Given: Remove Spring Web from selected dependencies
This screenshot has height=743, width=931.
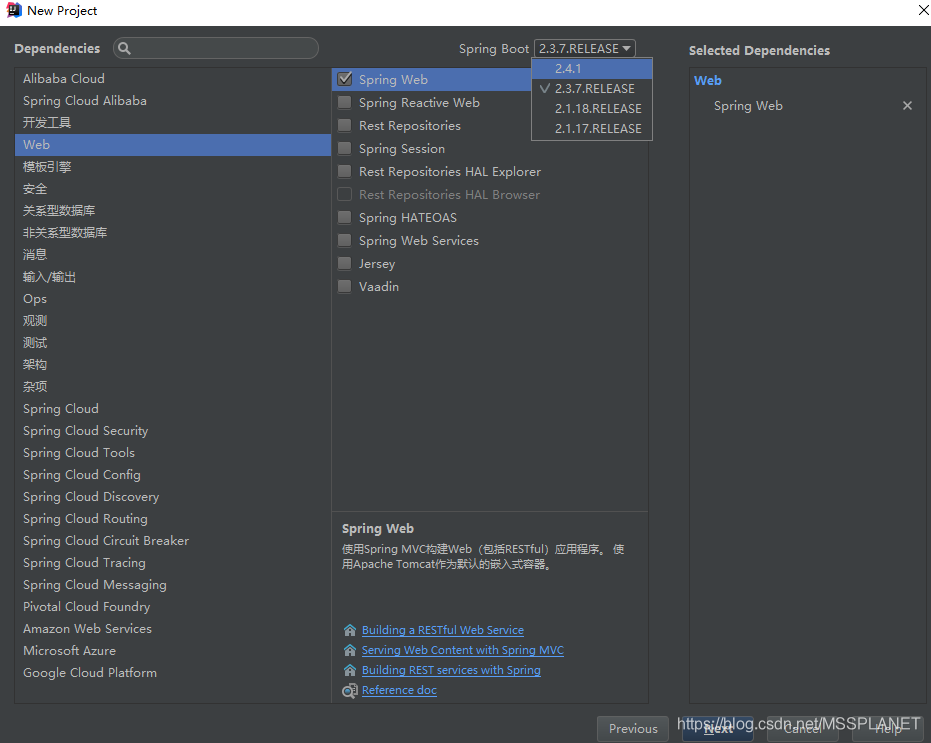Looking at the screenshot, I should point(907,106).
